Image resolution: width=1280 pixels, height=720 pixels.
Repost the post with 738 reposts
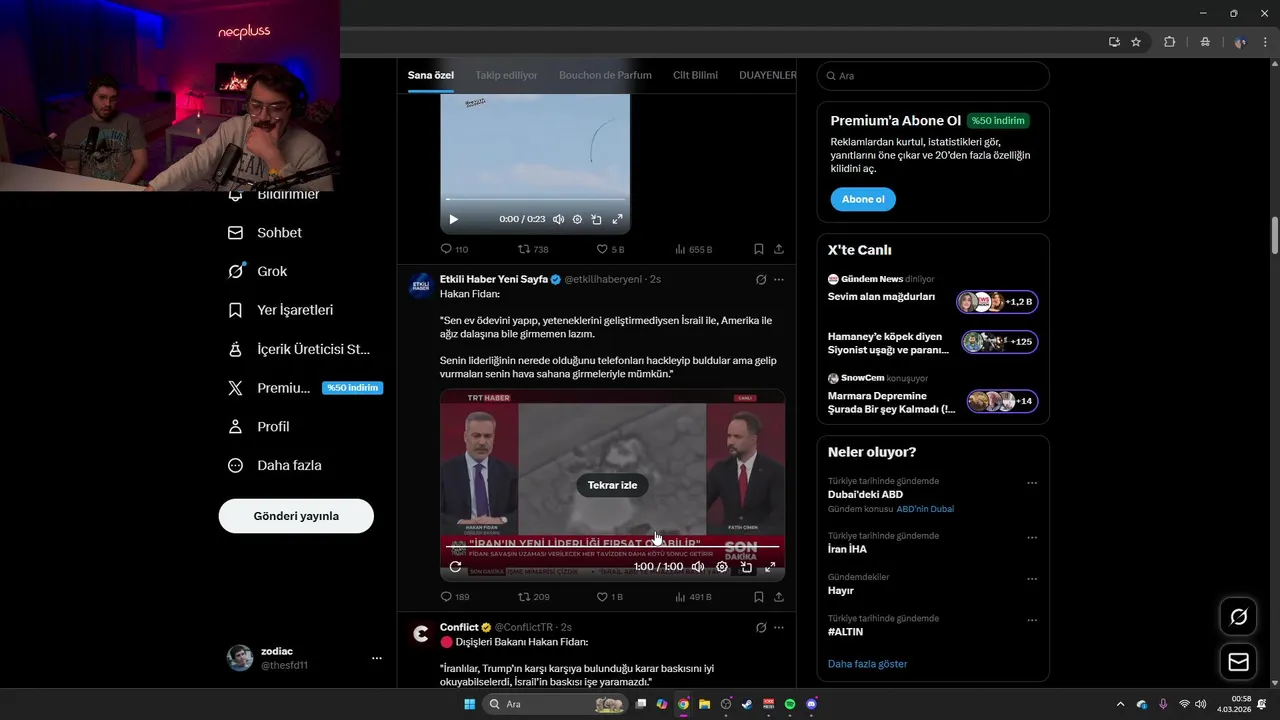533,249
